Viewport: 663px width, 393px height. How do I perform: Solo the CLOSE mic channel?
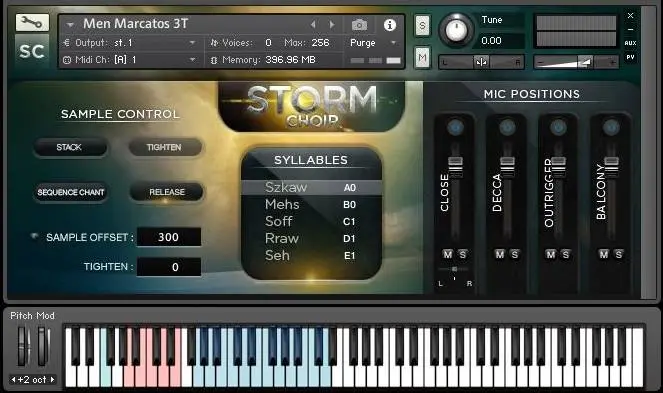[463, 254]
